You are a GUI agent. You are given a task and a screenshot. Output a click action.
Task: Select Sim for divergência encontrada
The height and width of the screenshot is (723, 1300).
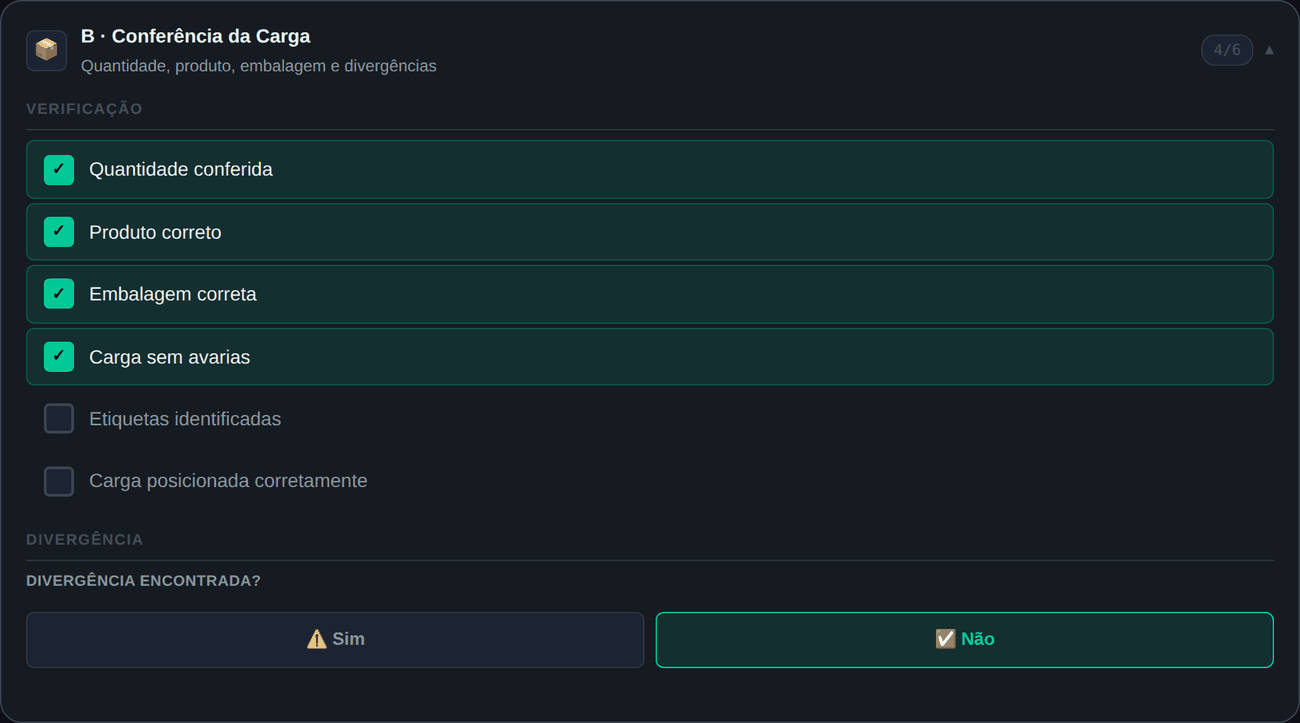335,640
